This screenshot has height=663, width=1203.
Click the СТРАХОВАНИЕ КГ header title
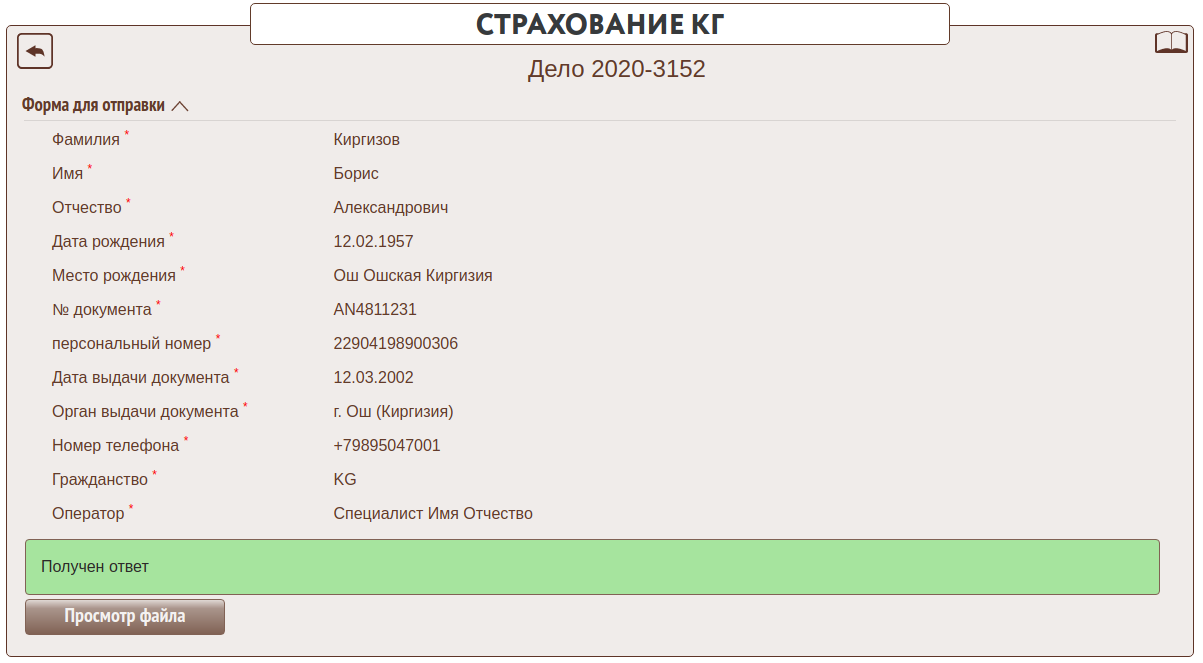click(x=599, y=25)
